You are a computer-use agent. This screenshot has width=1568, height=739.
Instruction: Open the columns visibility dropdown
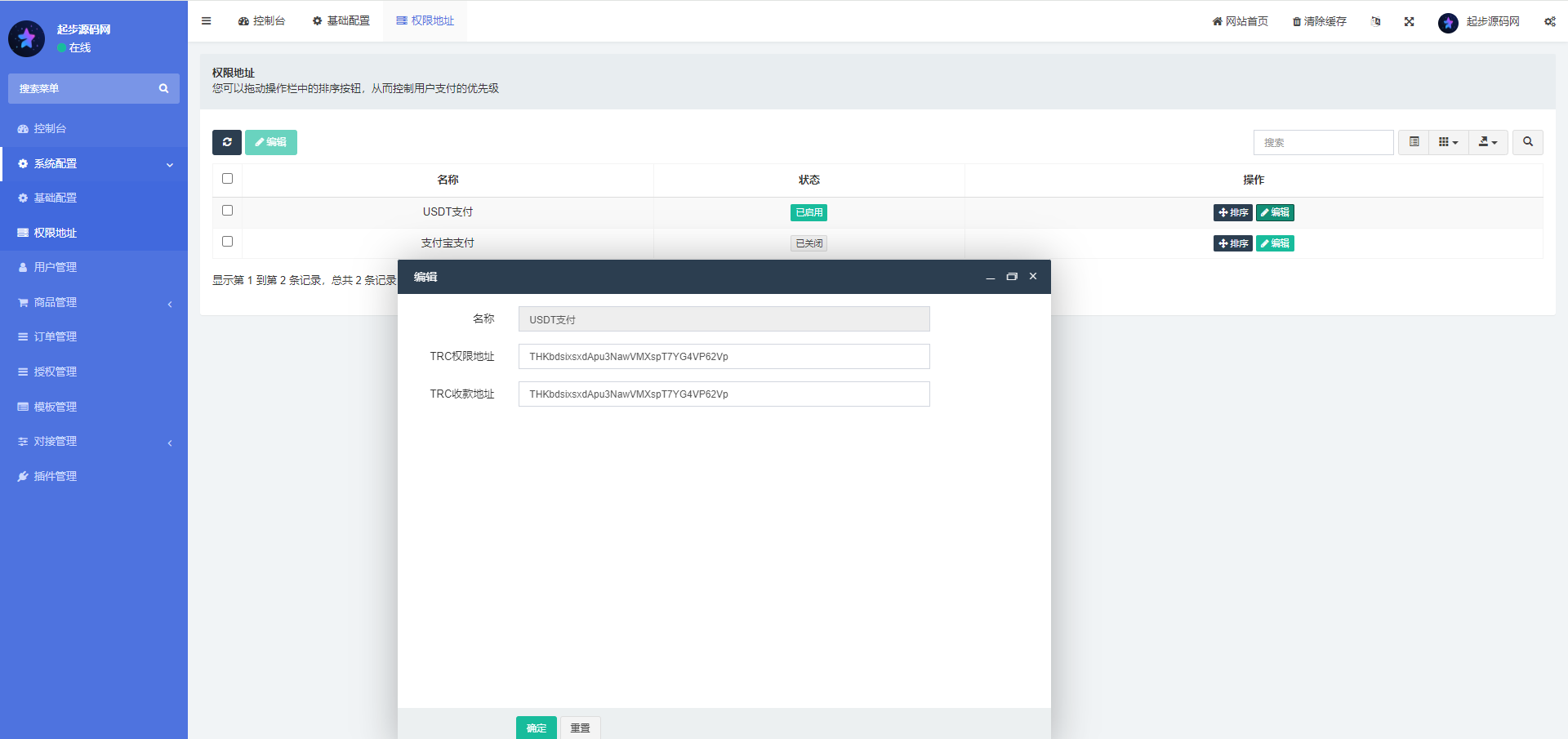click(1448, 142)
